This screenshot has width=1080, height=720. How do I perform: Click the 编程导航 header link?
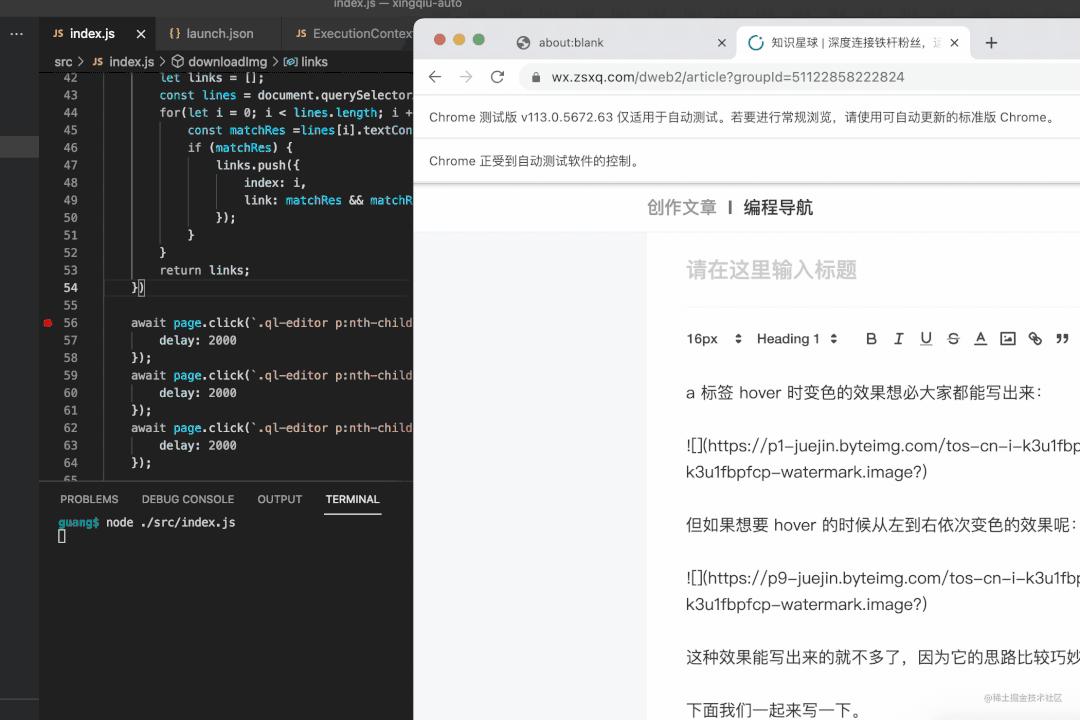778,207
